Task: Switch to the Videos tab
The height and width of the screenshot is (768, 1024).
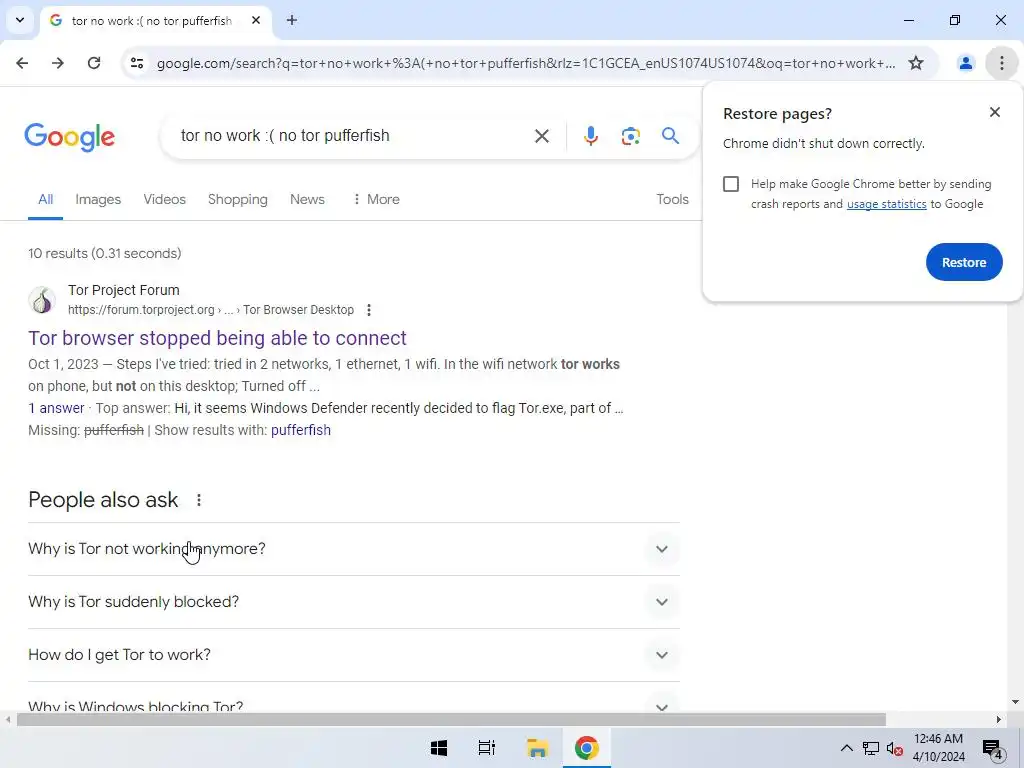Action: [165, 199]
